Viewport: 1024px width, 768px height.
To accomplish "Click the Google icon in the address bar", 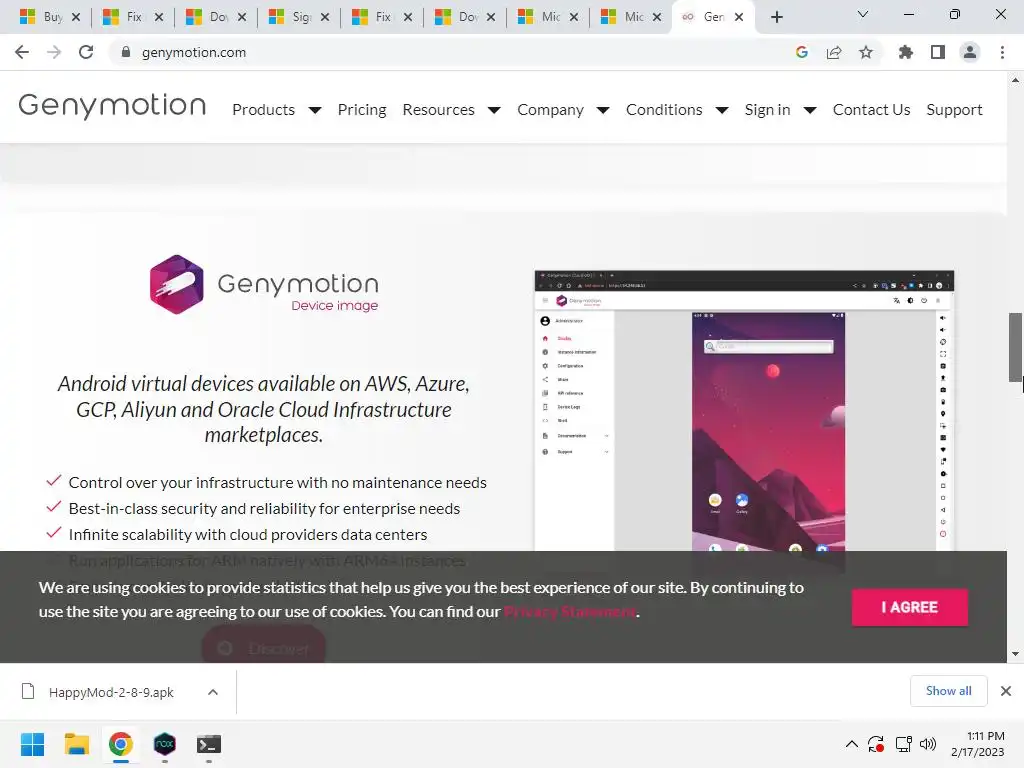I will tap(802, 52).
